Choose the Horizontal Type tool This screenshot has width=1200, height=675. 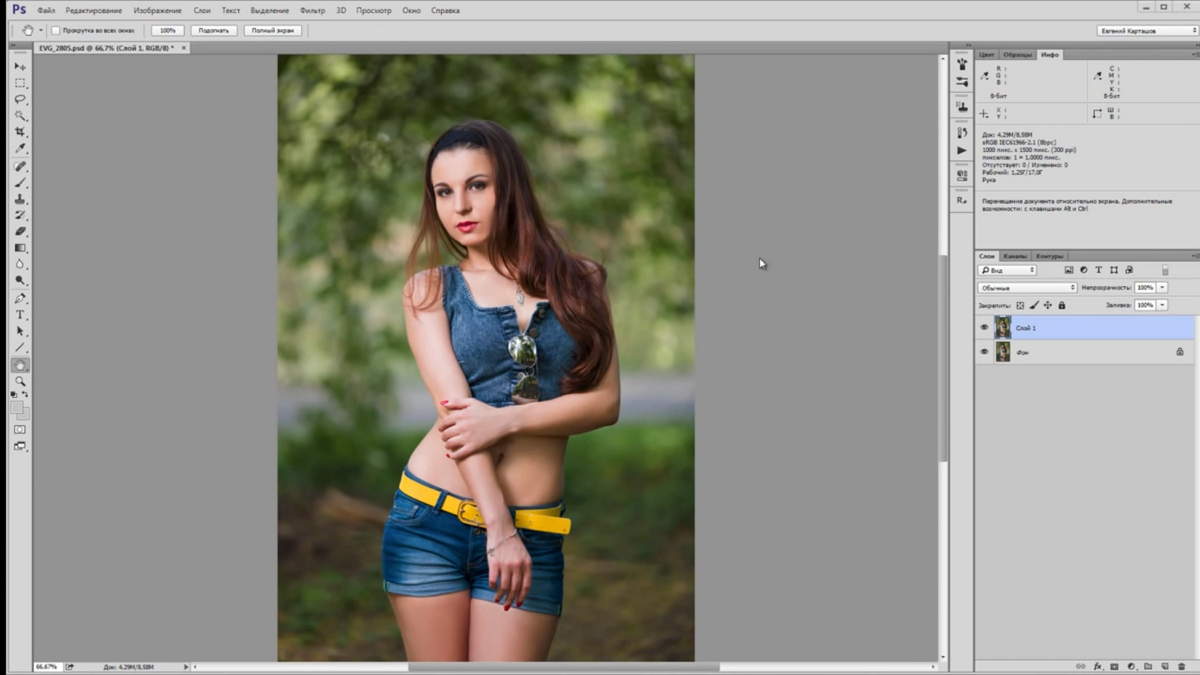coord(20,315)
